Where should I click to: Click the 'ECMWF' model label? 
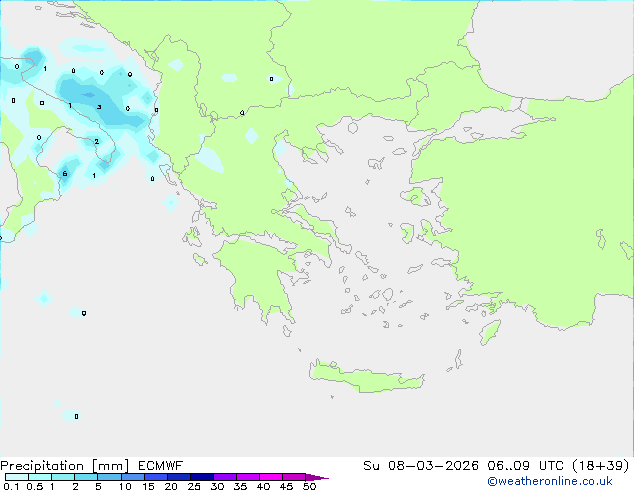[161, 466]
